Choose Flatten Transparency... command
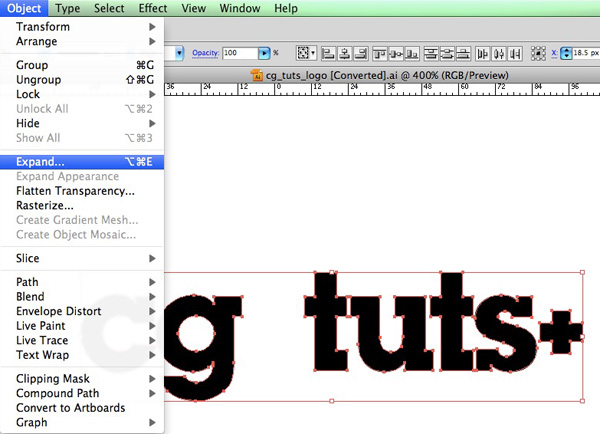Image resolution: width=600 pixels, height=434 pixels. pyautogui.click(x=82, y=191)
